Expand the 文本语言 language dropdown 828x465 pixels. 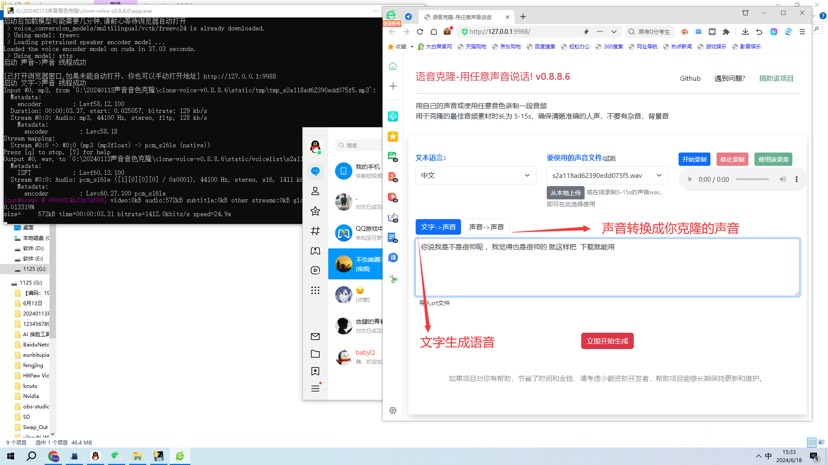[475, 175]
